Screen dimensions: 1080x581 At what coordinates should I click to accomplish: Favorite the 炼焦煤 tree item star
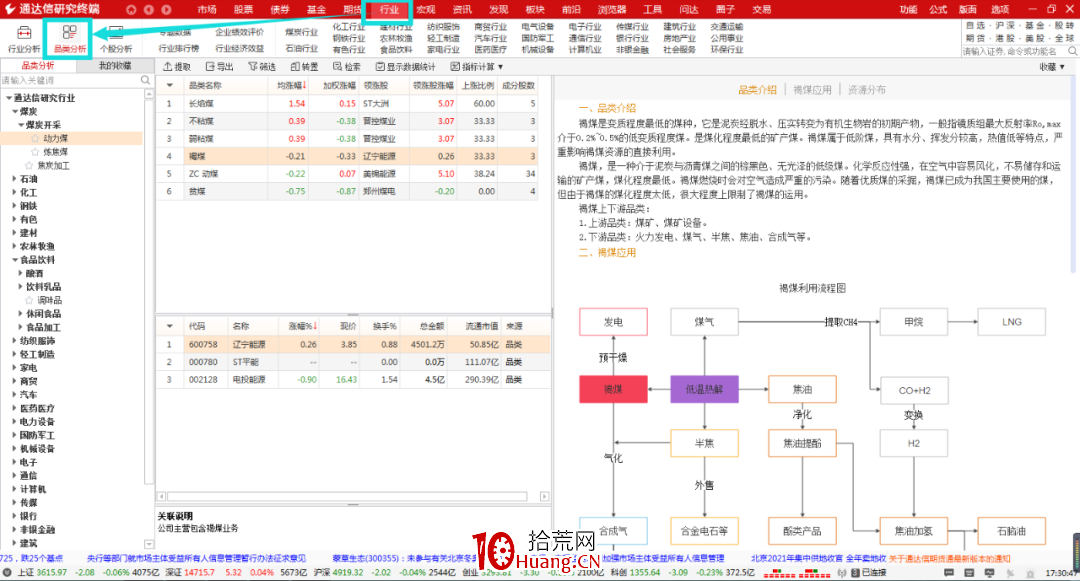35,152
